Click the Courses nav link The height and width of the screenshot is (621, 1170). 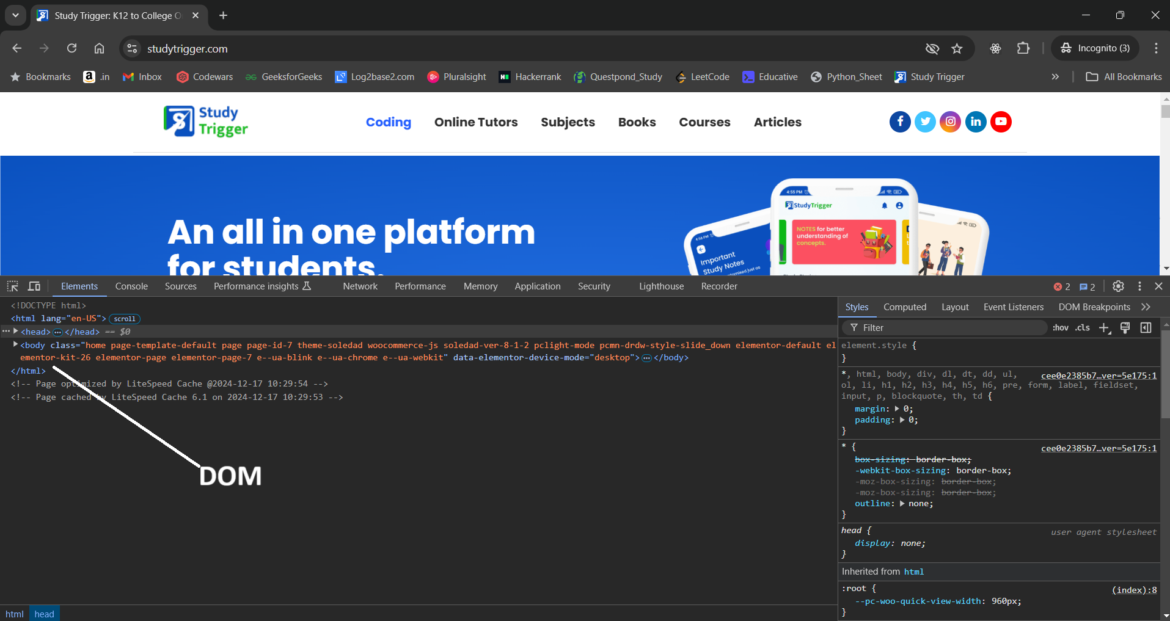(704, 122)
